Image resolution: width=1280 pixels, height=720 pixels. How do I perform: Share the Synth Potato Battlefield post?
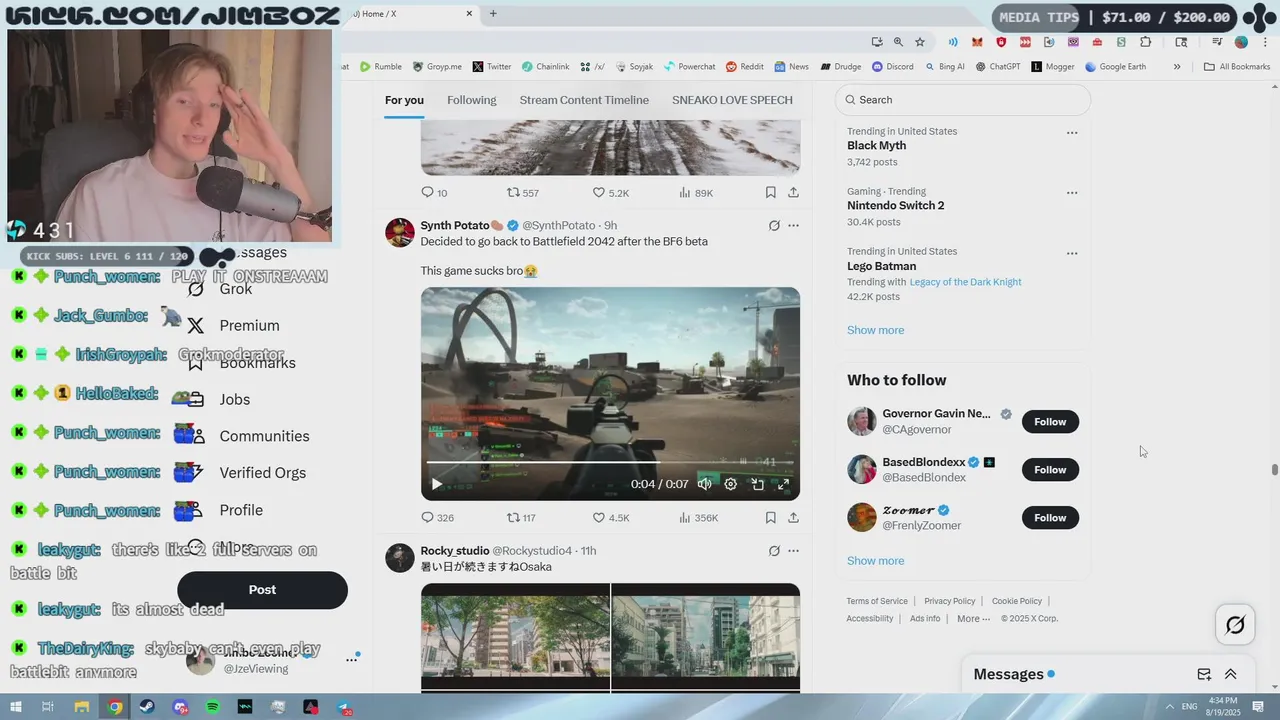click(793, 517)
